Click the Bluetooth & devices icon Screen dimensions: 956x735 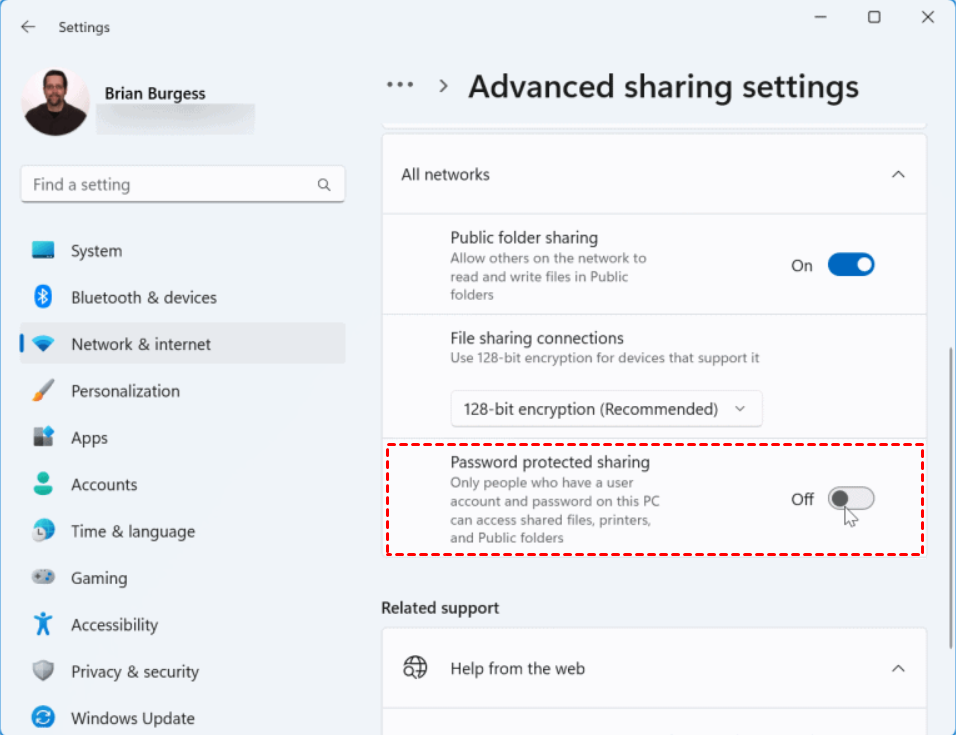(43, 297)
